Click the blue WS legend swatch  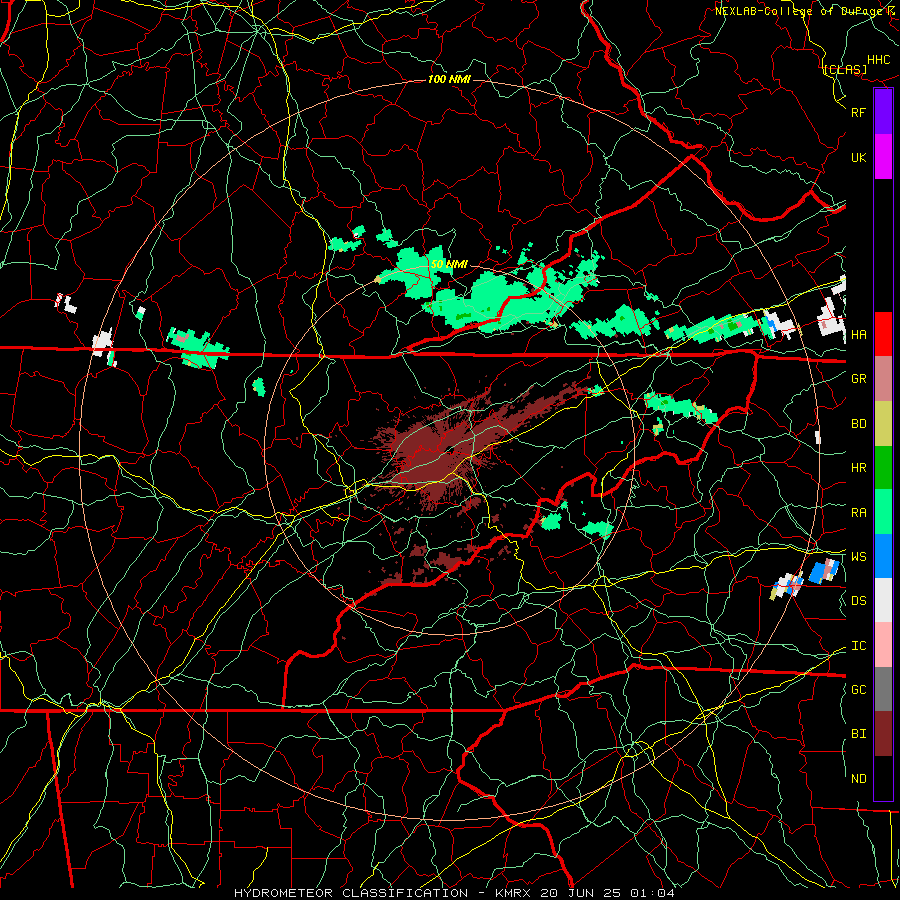point(883,556)
